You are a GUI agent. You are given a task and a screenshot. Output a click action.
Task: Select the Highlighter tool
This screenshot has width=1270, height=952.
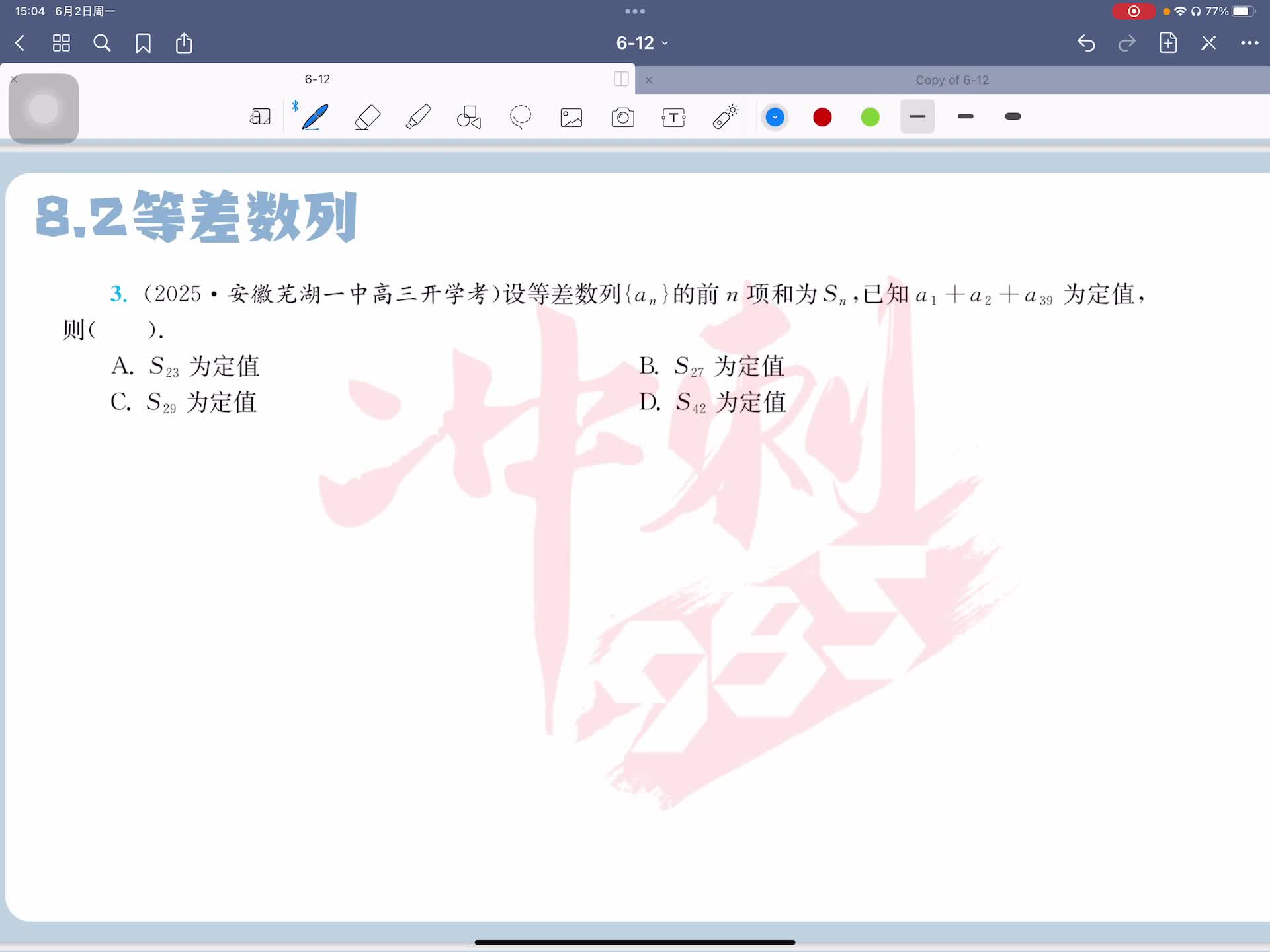418,117
